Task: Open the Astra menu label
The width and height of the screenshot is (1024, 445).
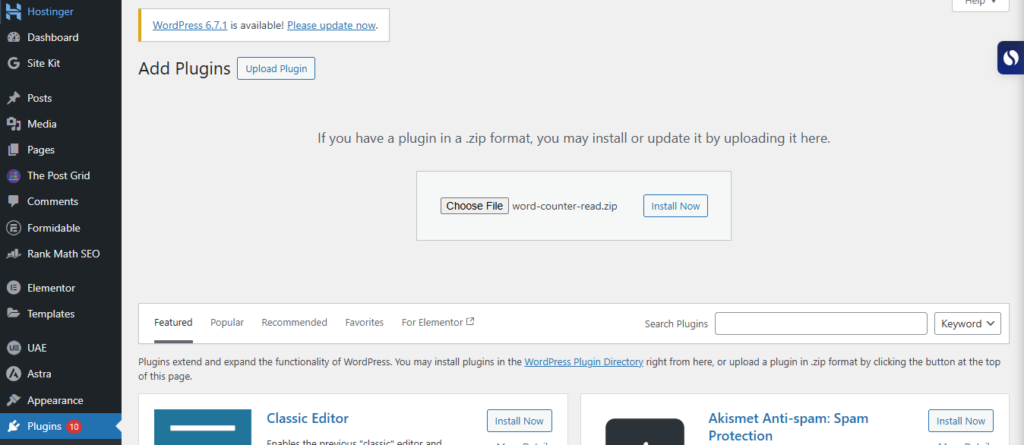Action: click(39, 374)
